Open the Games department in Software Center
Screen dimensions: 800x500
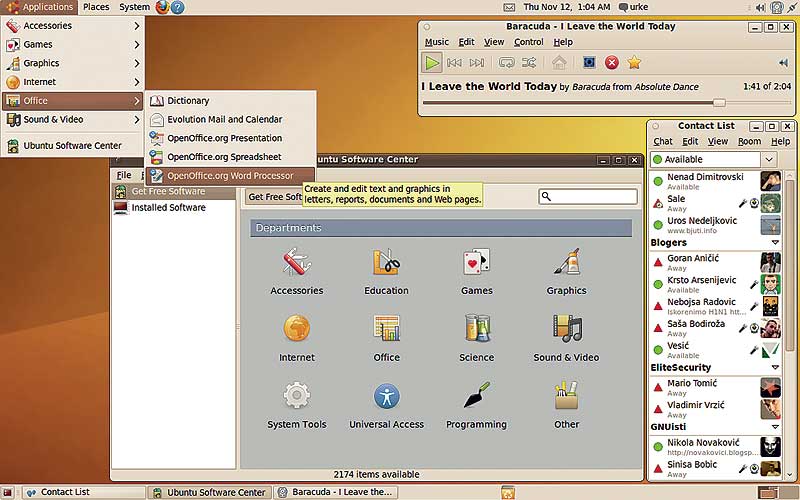point(477,271)
